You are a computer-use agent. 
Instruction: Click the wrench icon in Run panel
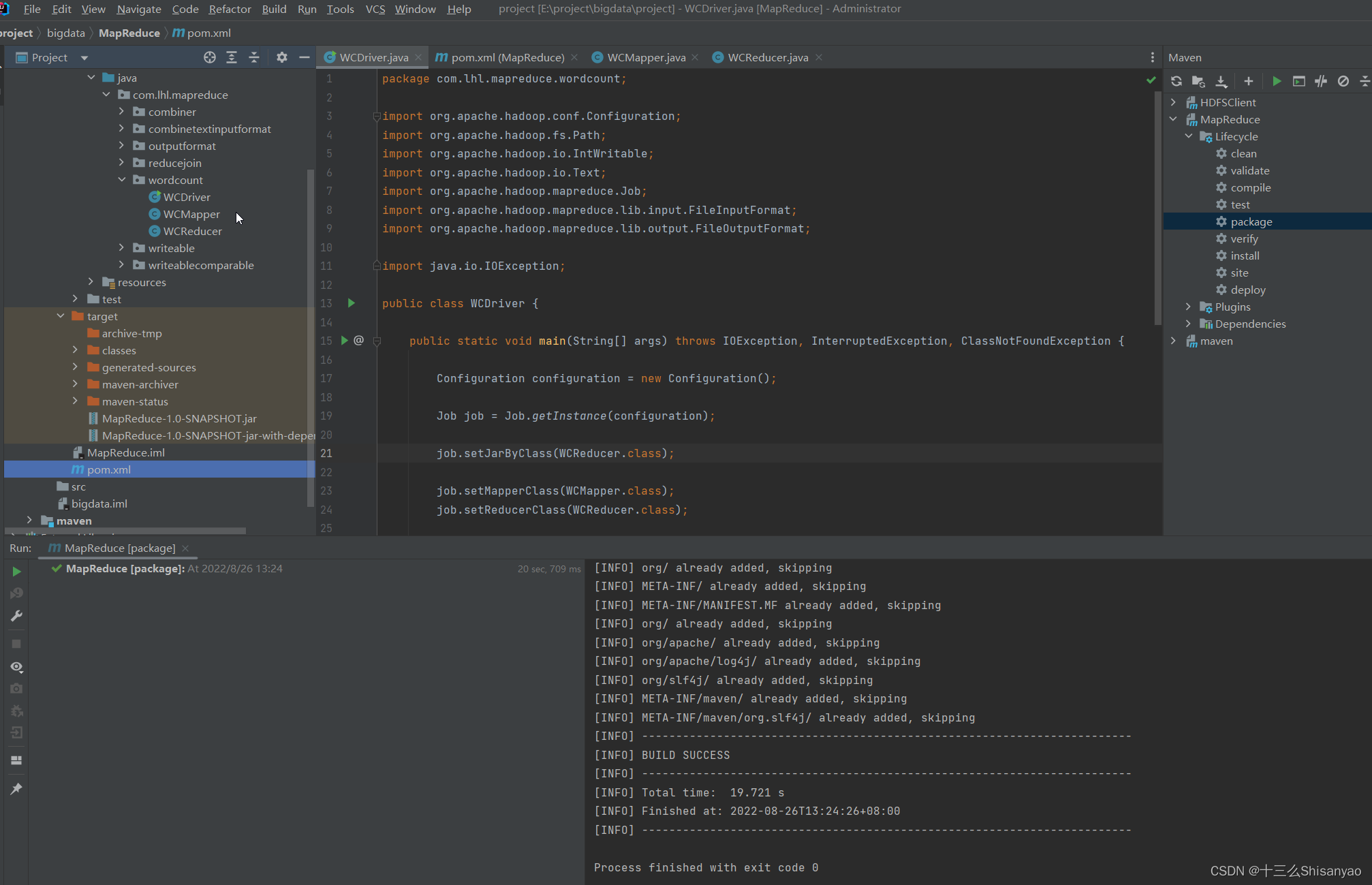tap(16, 616)
